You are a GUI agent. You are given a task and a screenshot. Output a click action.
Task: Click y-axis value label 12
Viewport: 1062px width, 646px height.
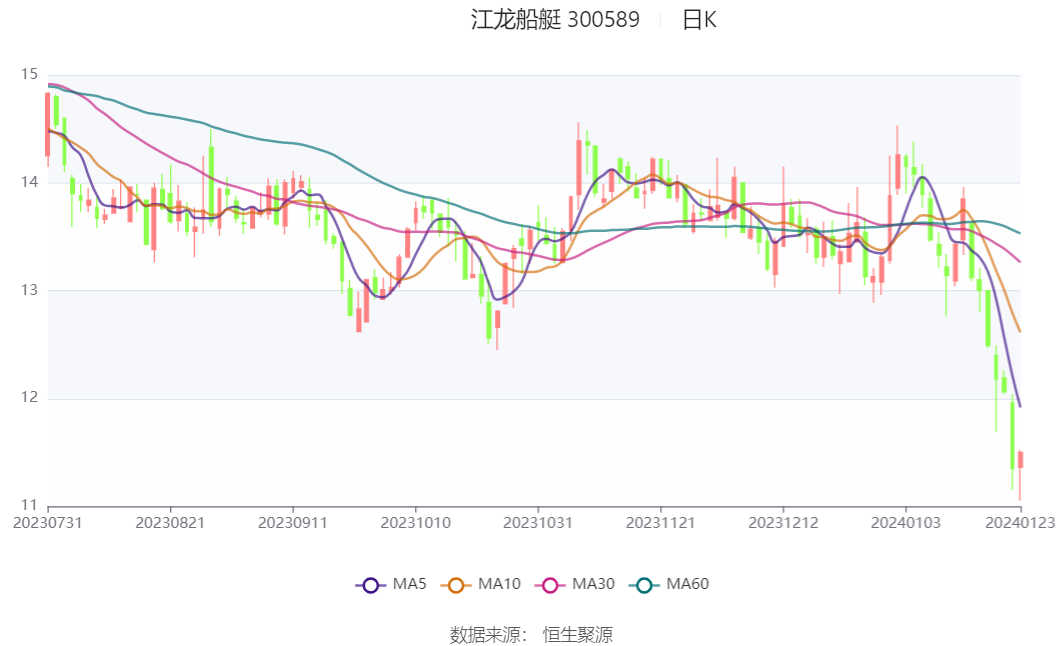tap(29, 397)
